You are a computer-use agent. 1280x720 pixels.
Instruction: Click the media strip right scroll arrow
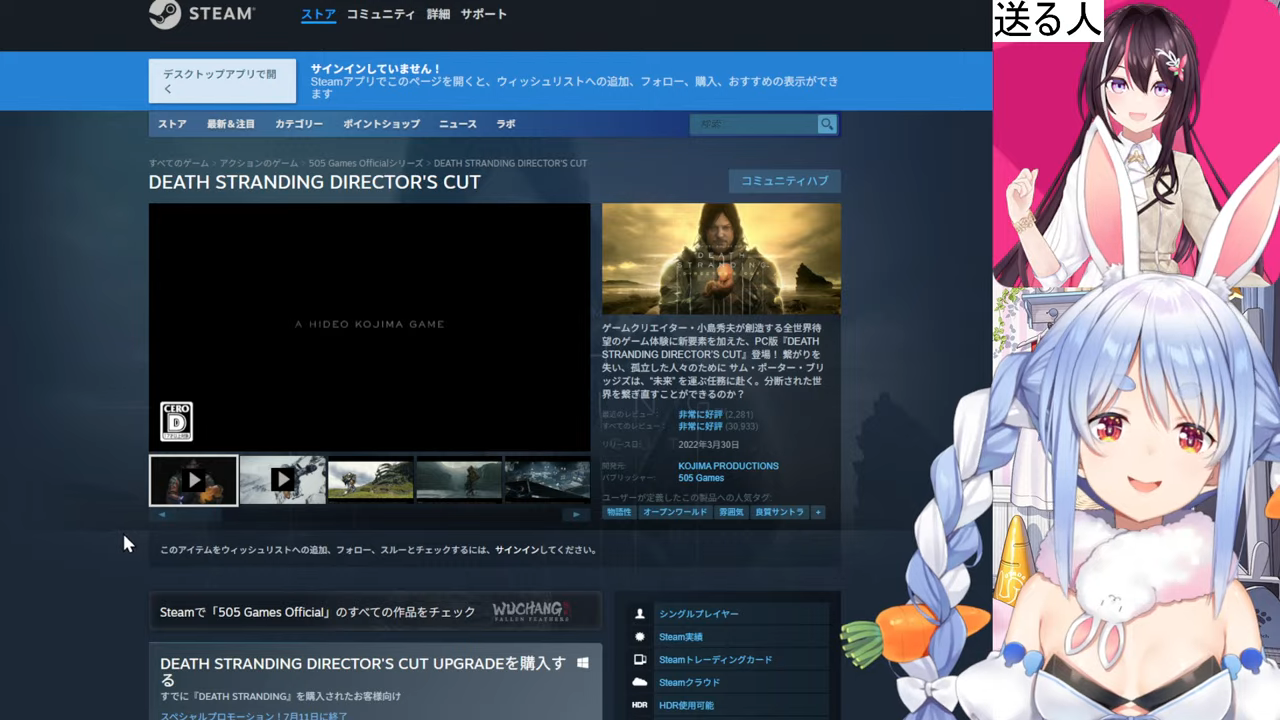[576, 514]
